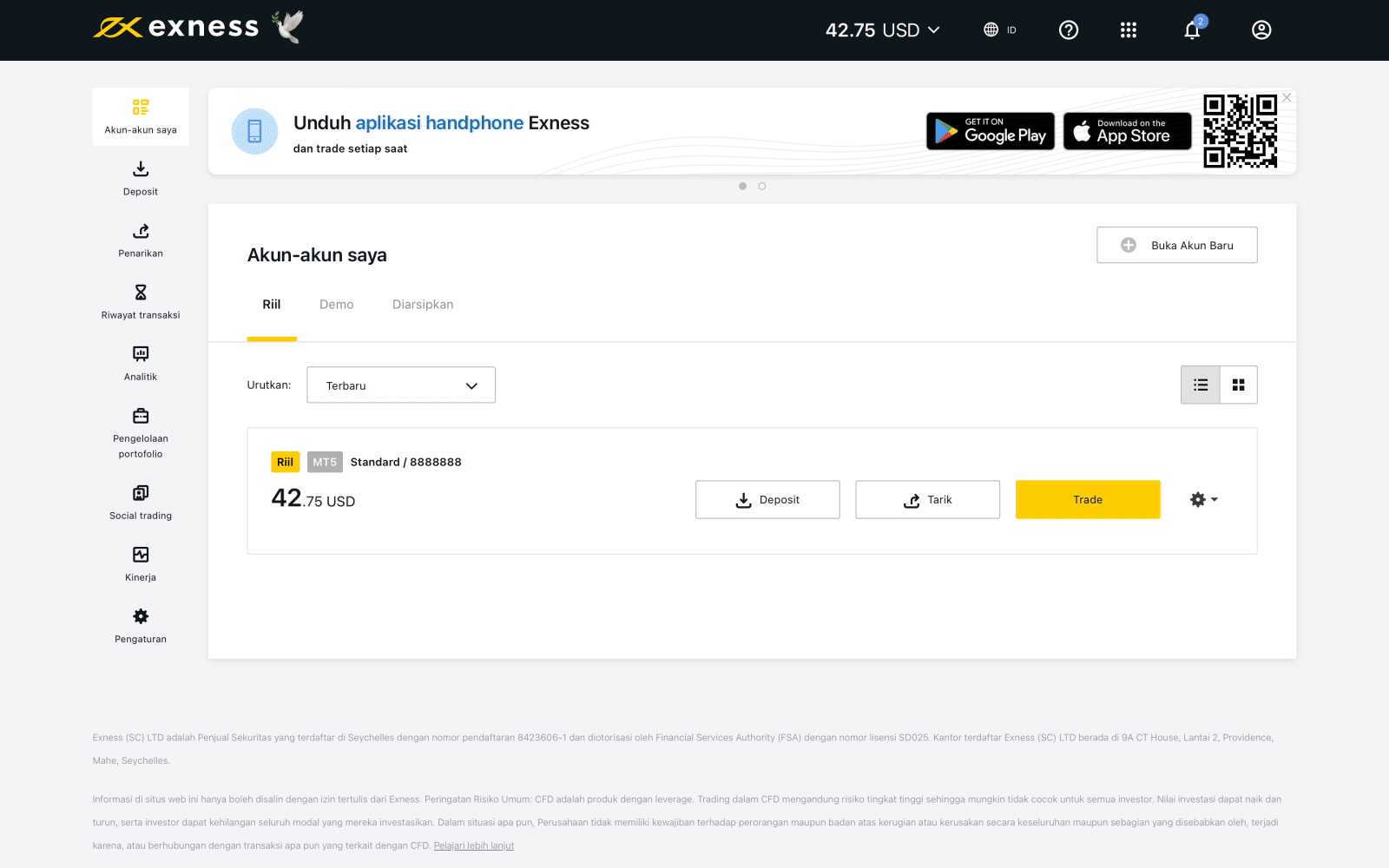Screen dimensions: 1389x868
Task: Open the Deposit sidebar icon
Action: (x=141, y=169)
